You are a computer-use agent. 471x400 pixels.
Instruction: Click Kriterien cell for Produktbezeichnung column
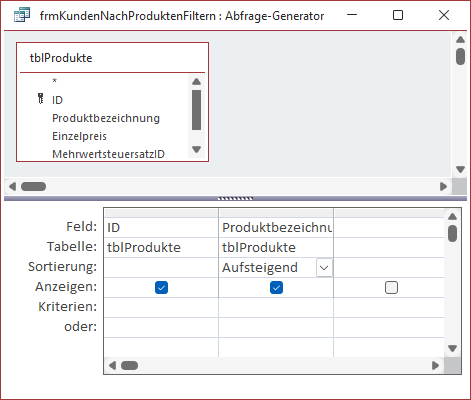(x=276, y=307)
